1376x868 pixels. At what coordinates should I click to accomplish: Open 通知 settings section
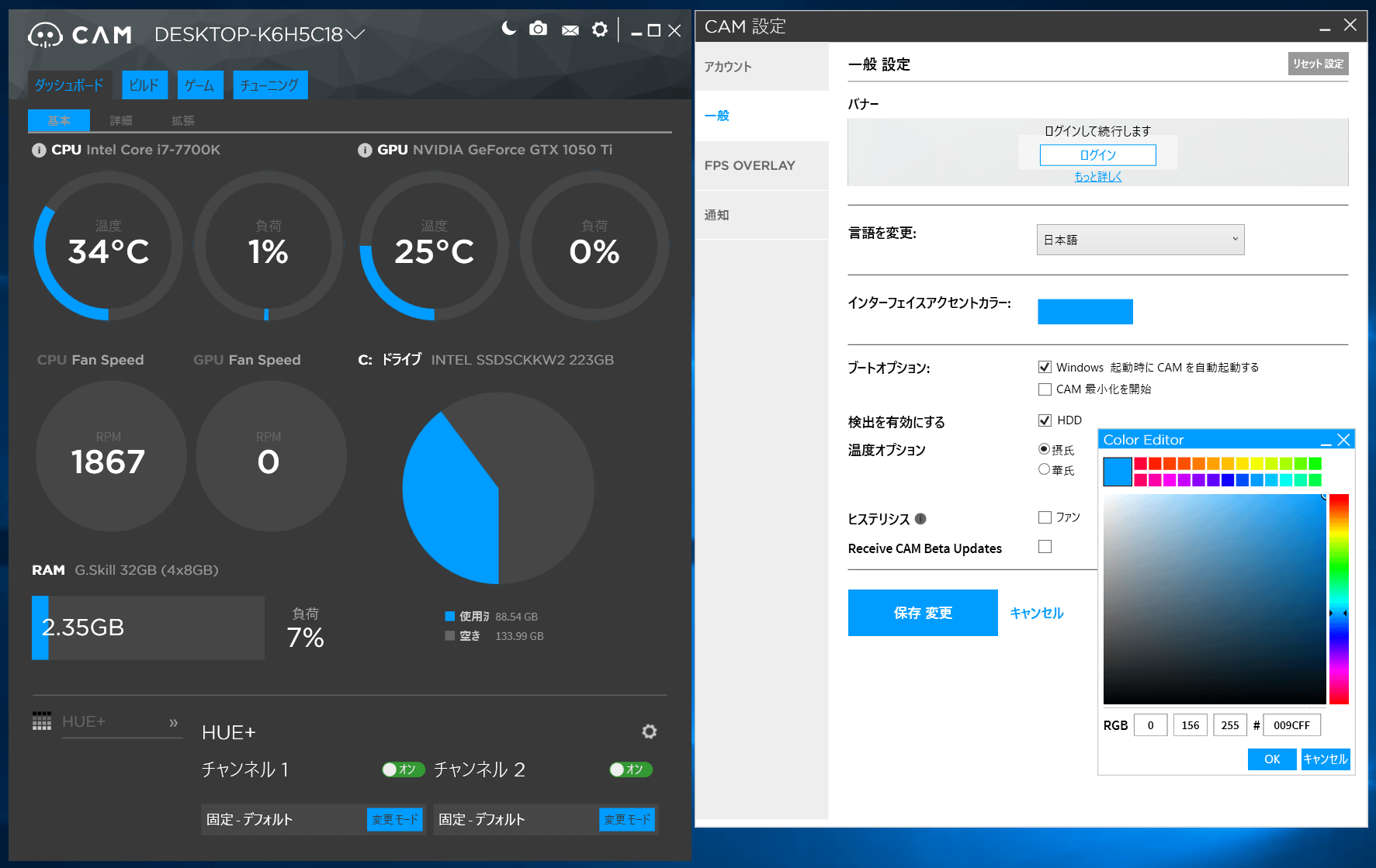762,215
